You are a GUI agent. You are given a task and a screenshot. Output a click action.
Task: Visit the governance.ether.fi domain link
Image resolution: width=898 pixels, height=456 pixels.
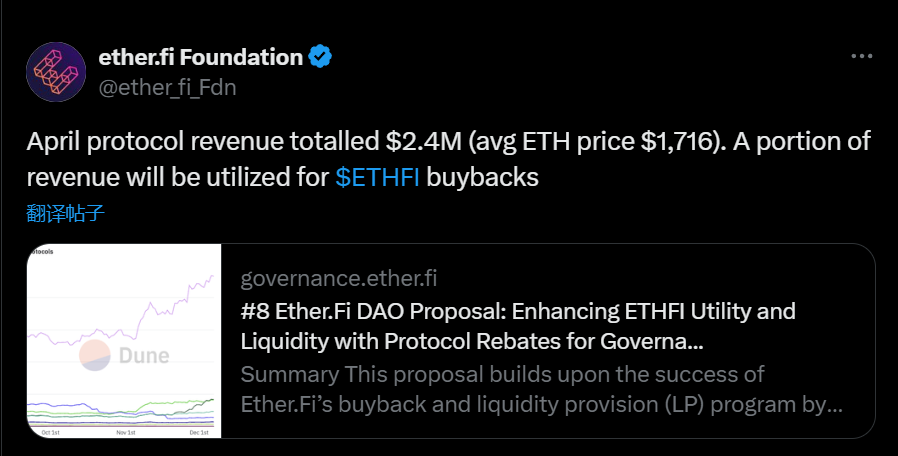pyautogui.click(x=338, y=278)
